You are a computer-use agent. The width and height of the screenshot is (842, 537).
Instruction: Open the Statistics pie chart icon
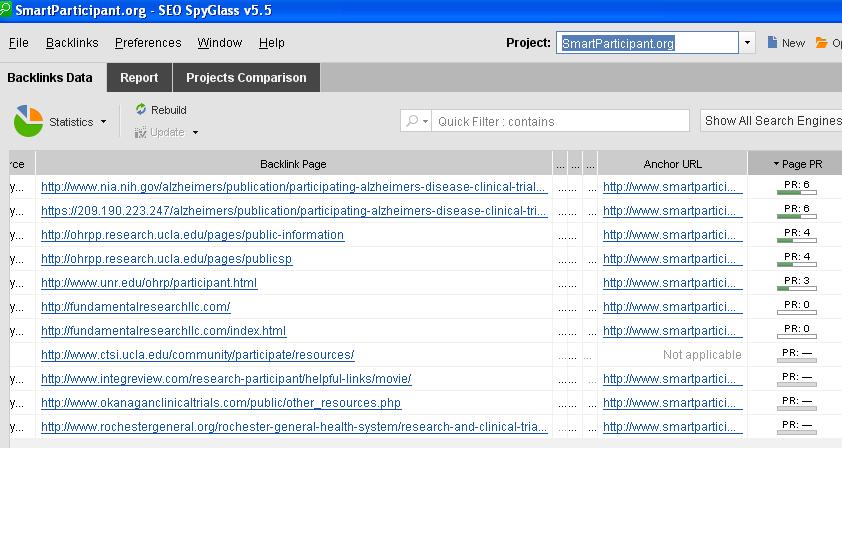28,121
